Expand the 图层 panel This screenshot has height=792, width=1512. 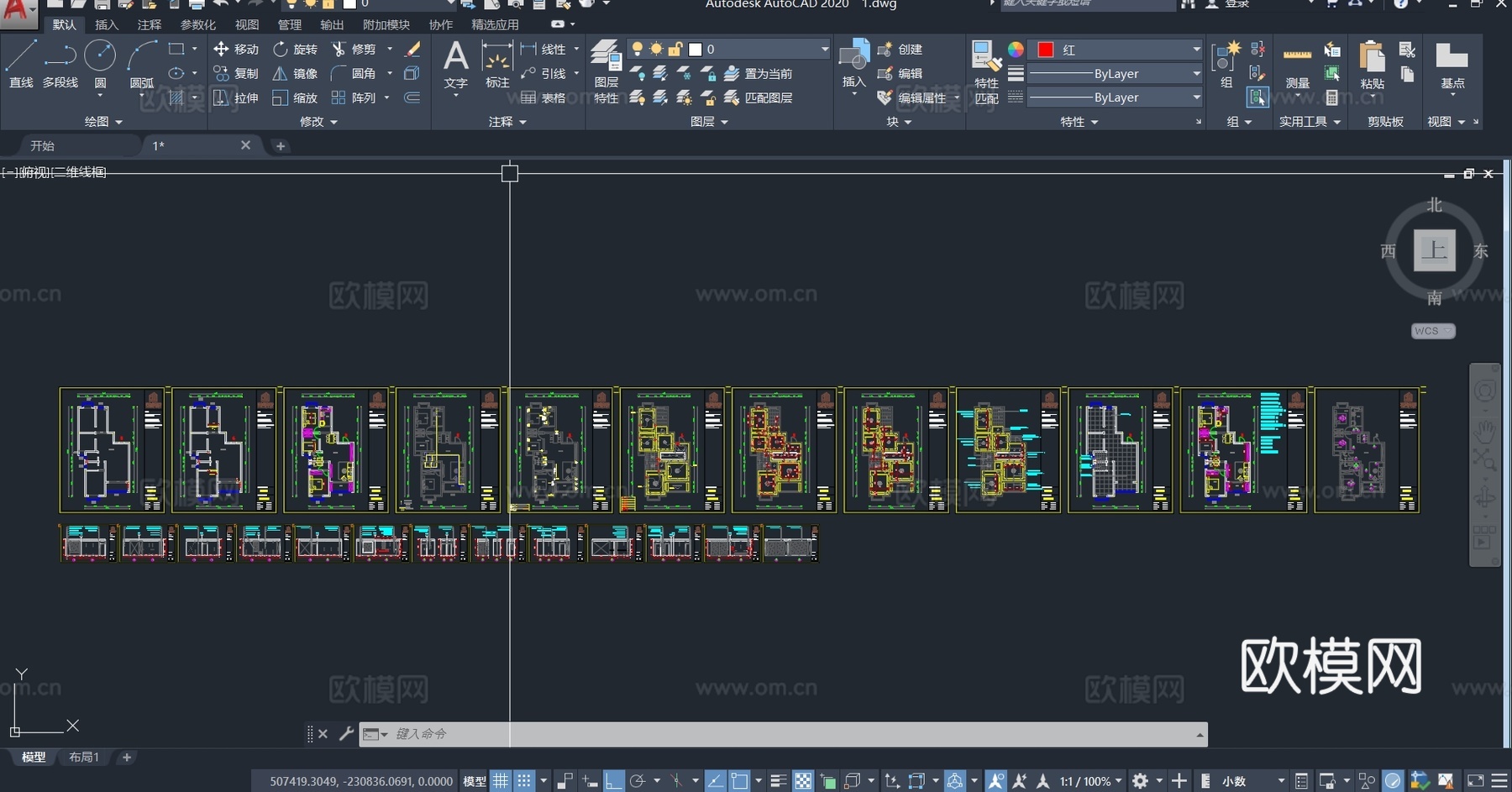click(709, 122)
